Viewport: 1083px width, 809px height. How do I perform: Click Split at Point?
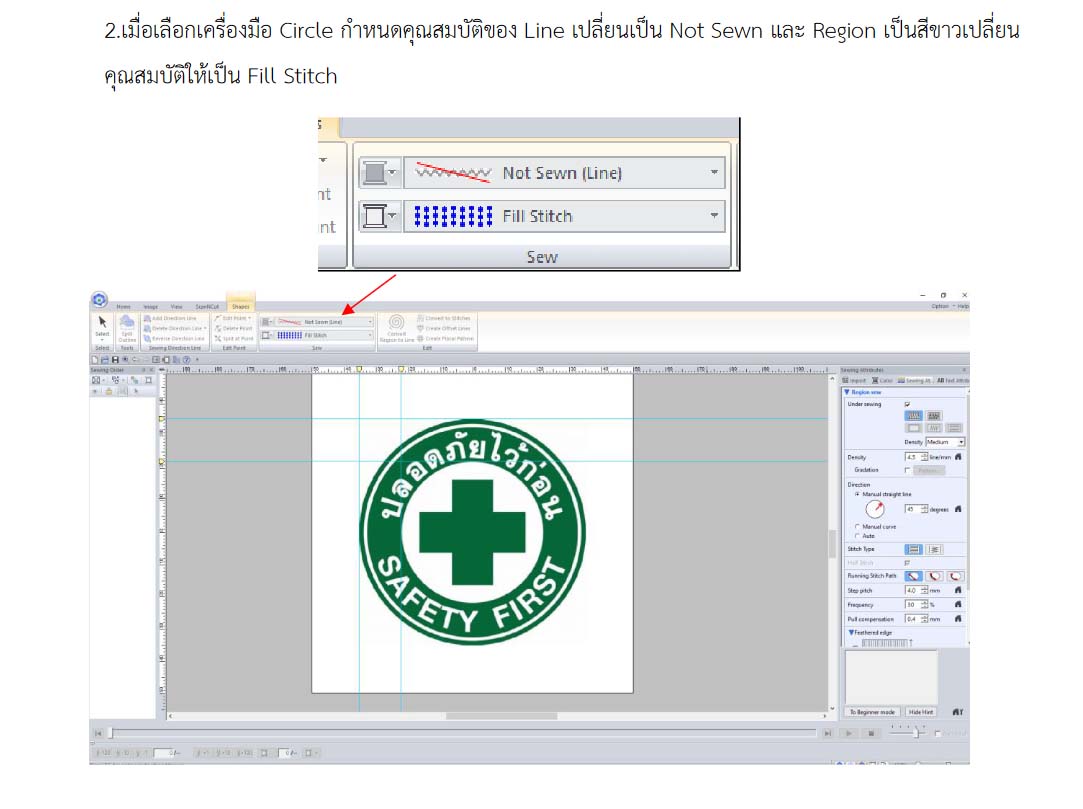click(233, 339)
